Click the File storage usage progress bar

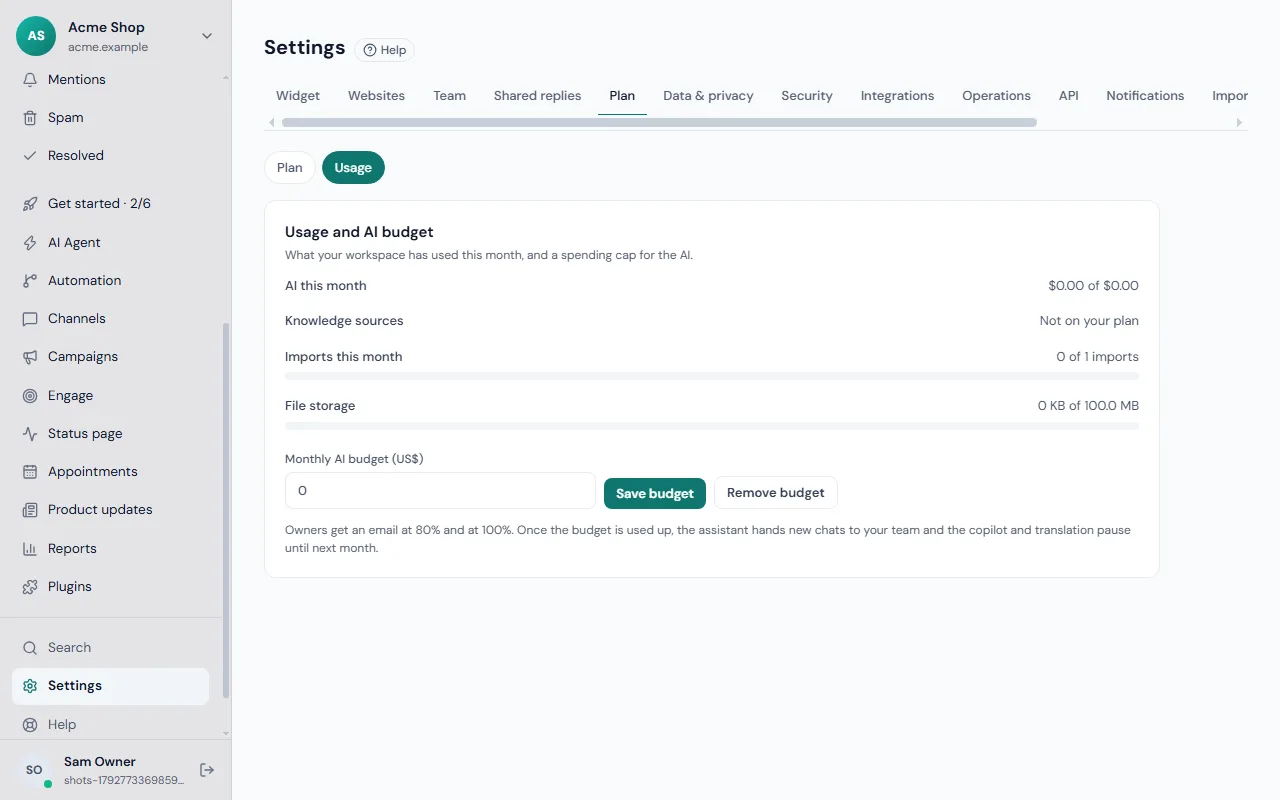[x=712, y=426]
